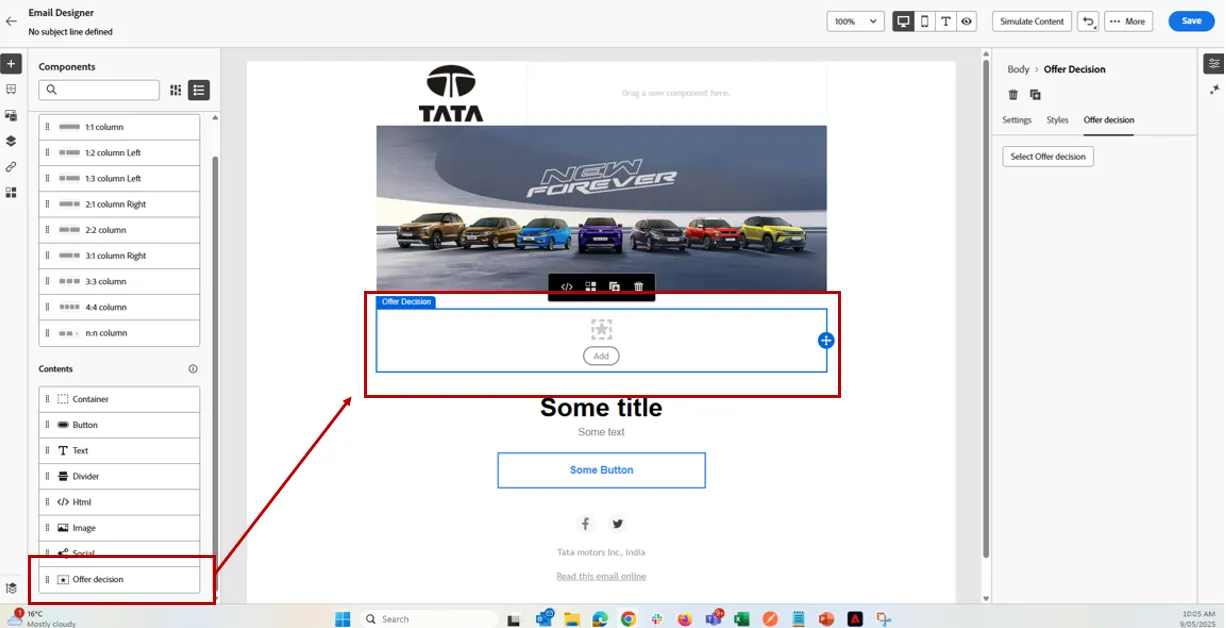Select mobile preview mode
This screenshot has width=1226, height=628.
click(x=925, y=21)
